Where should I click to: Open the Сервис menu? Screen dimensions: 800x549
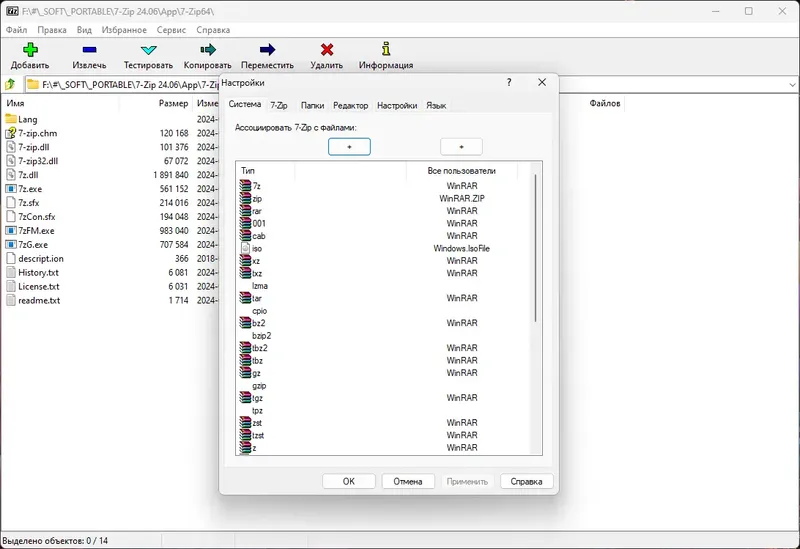point(171,30)
